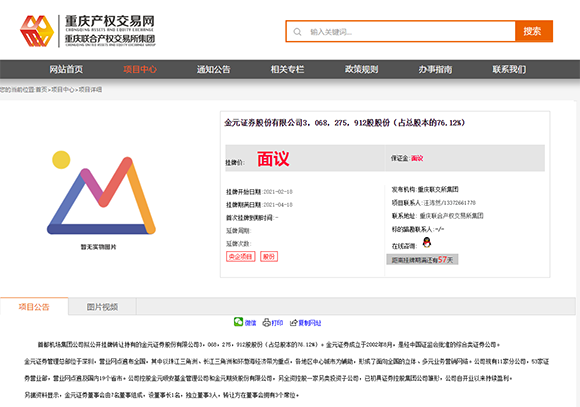
Task: Click the printer icon
Action: click(x=266, y=323)
